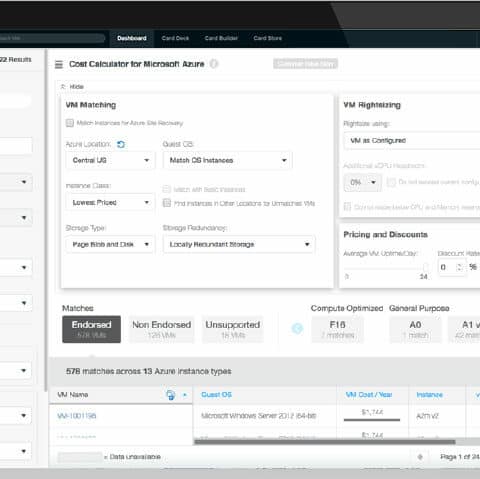
Task: Click the info icon next to Cost Calculator title
Action: [x=214, y=64]
